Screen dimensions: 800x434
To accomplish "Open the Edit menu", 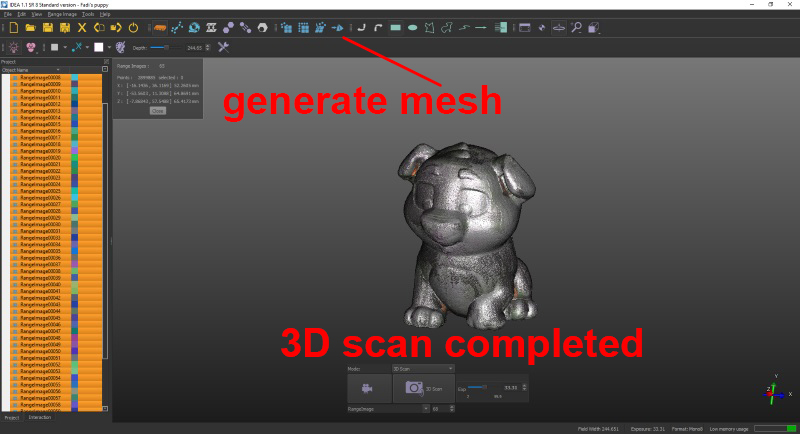I will tap(21, 14).
